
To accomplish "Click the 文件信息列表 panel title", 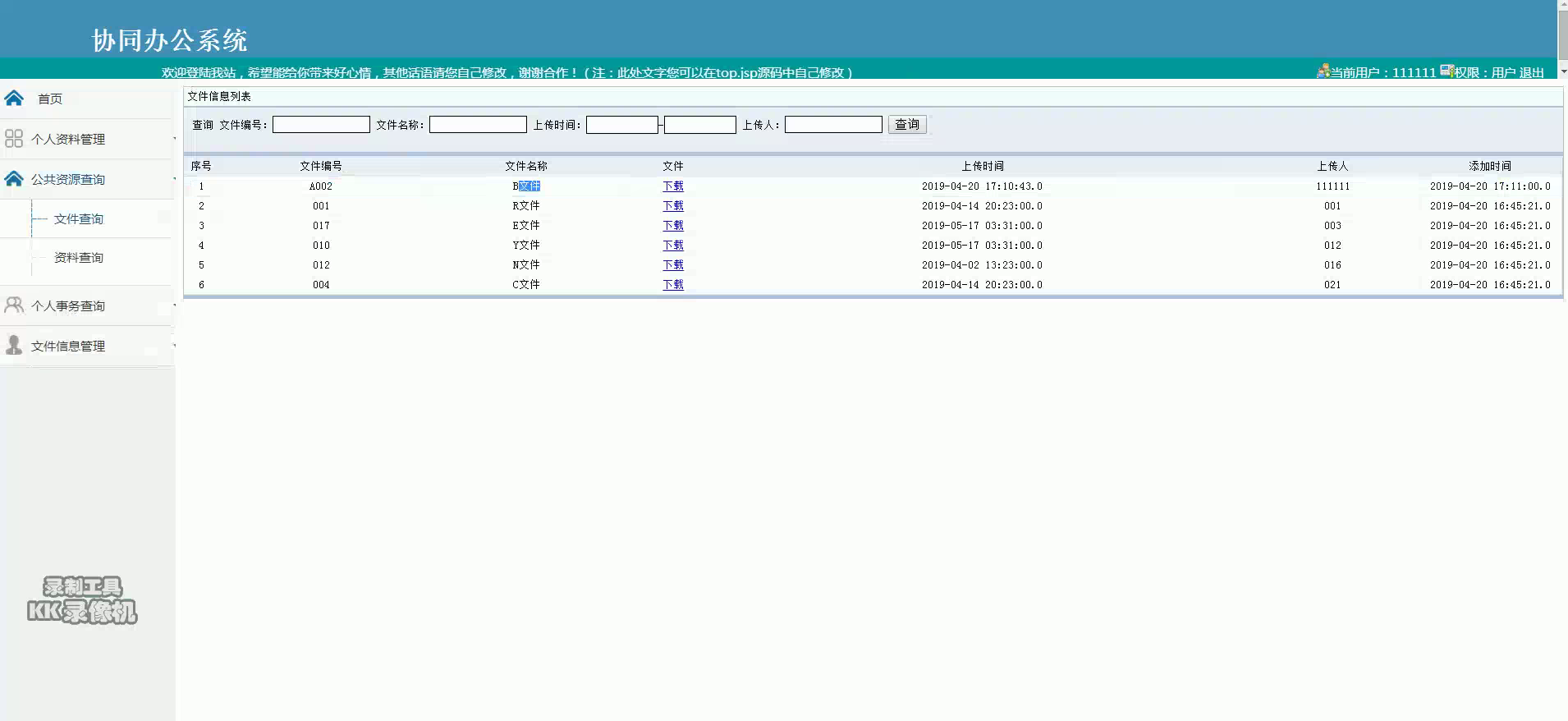I will 219,96.
